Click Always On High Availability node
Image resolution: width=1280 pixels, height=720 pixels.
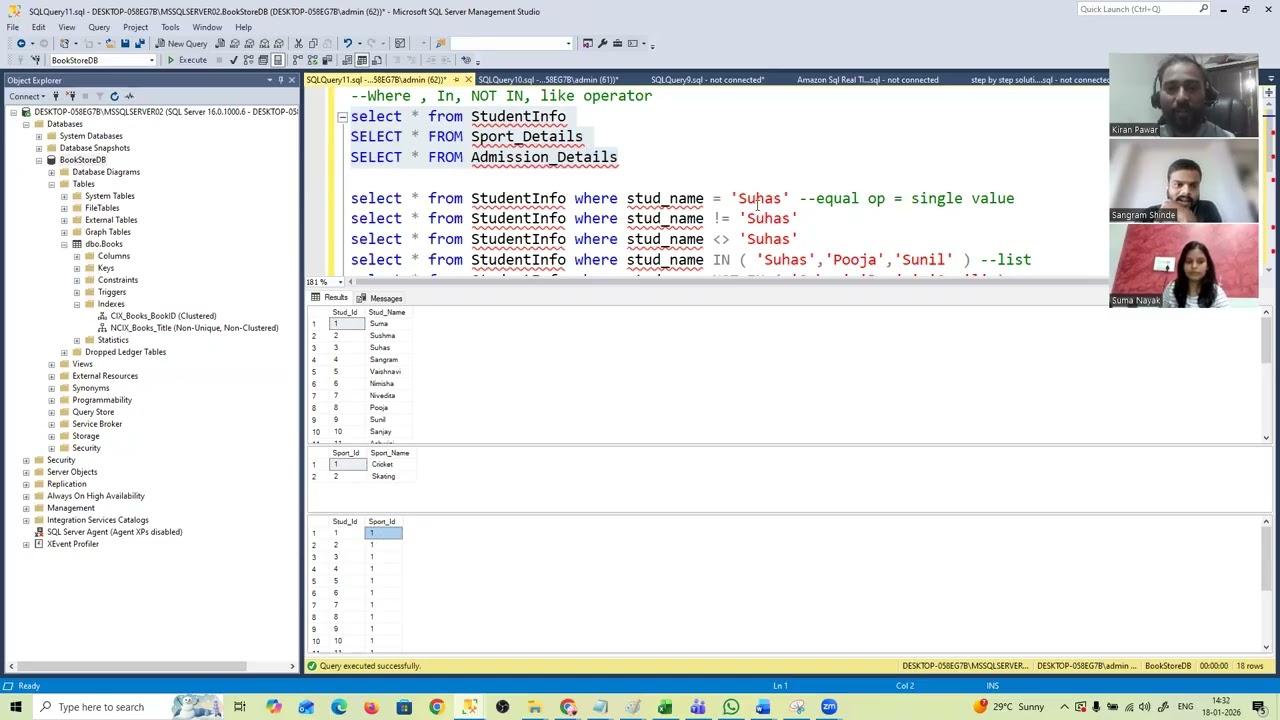95,496
